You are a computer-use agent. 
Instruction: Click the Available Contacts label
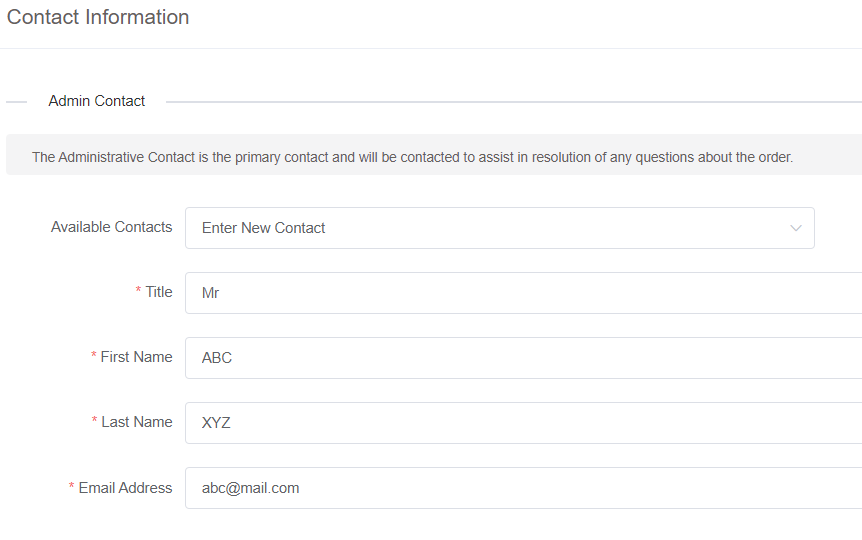[111, 227]
